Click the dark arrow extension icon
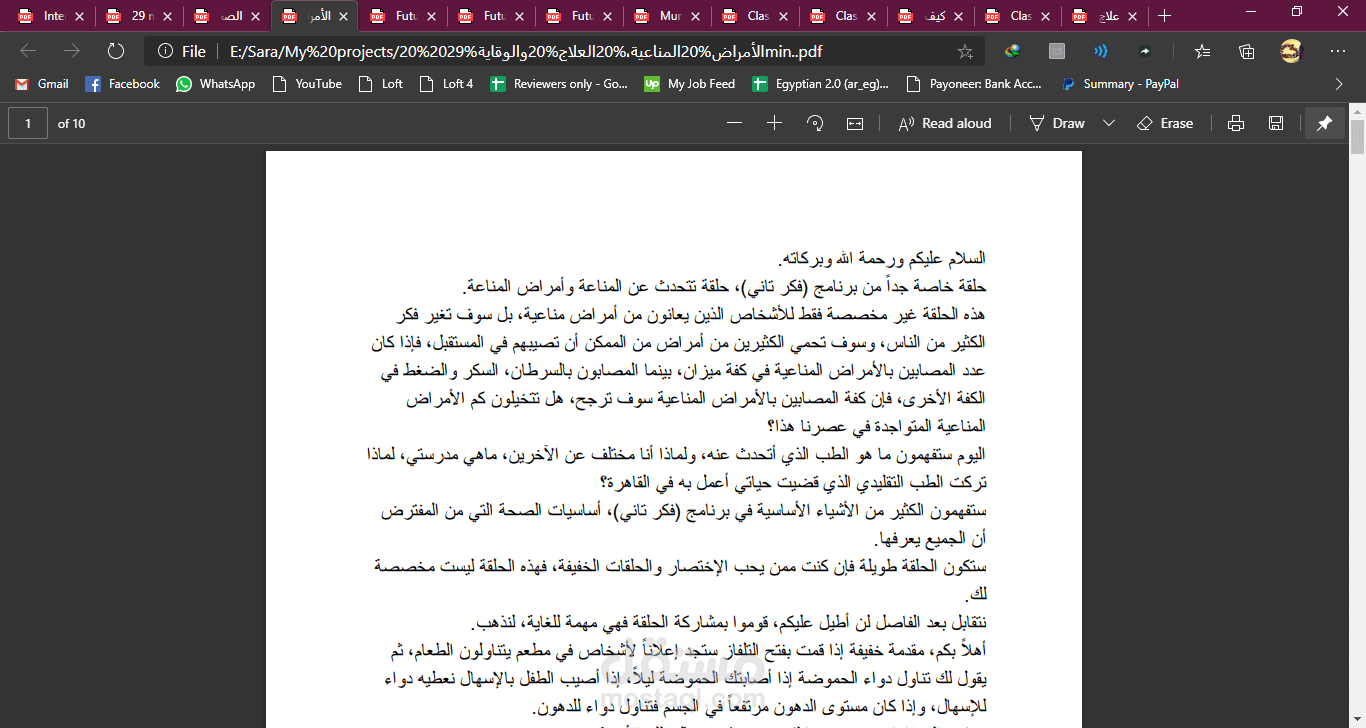1366x728 pixels. click(1145, 51)
